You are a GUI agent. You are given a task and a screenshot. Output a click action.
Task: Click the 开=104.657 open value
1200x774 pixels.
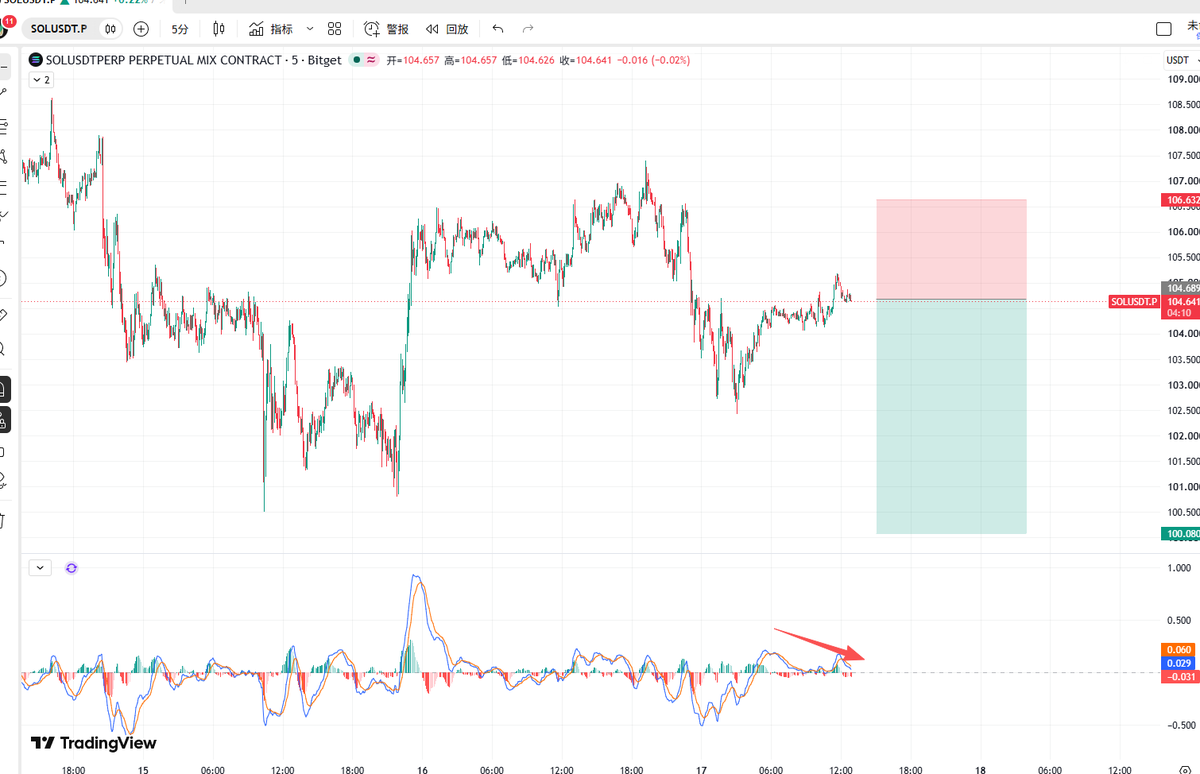click(414, 60)
